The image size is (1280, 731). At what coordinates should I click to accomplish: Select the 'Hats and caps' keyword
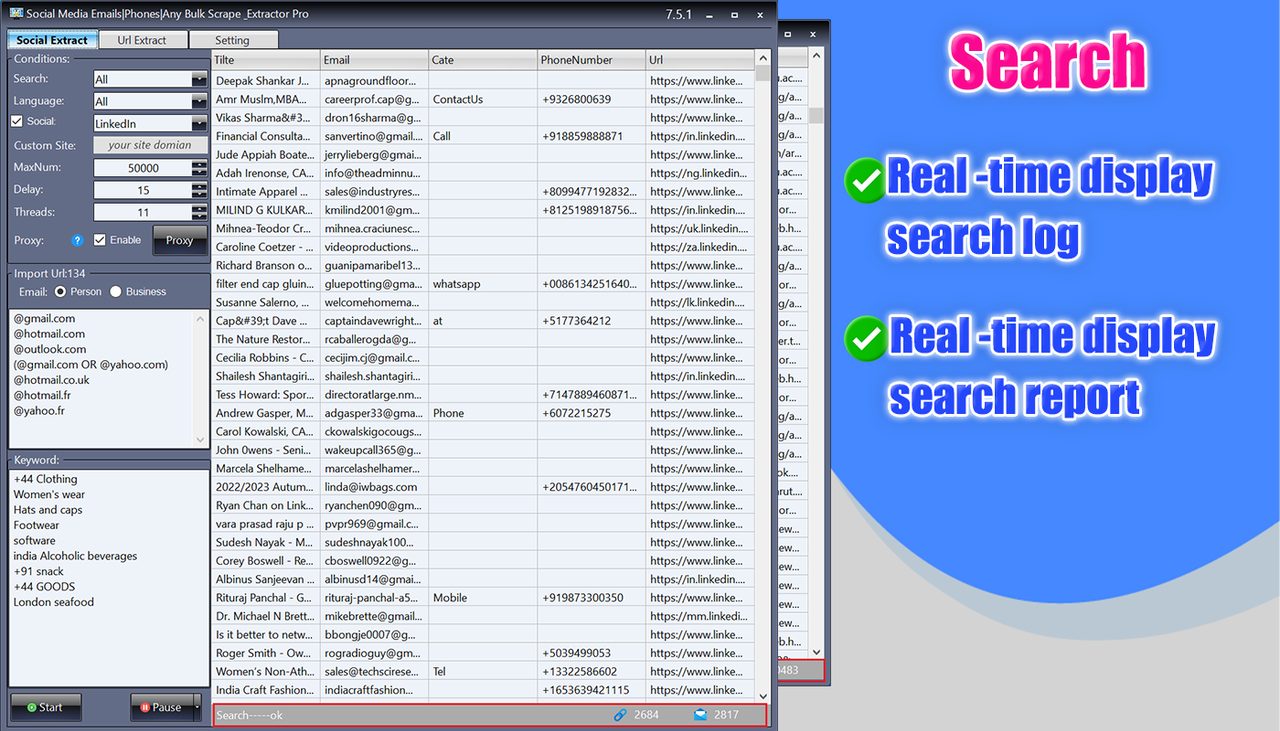pyautogui.click(x=48, y=510)
